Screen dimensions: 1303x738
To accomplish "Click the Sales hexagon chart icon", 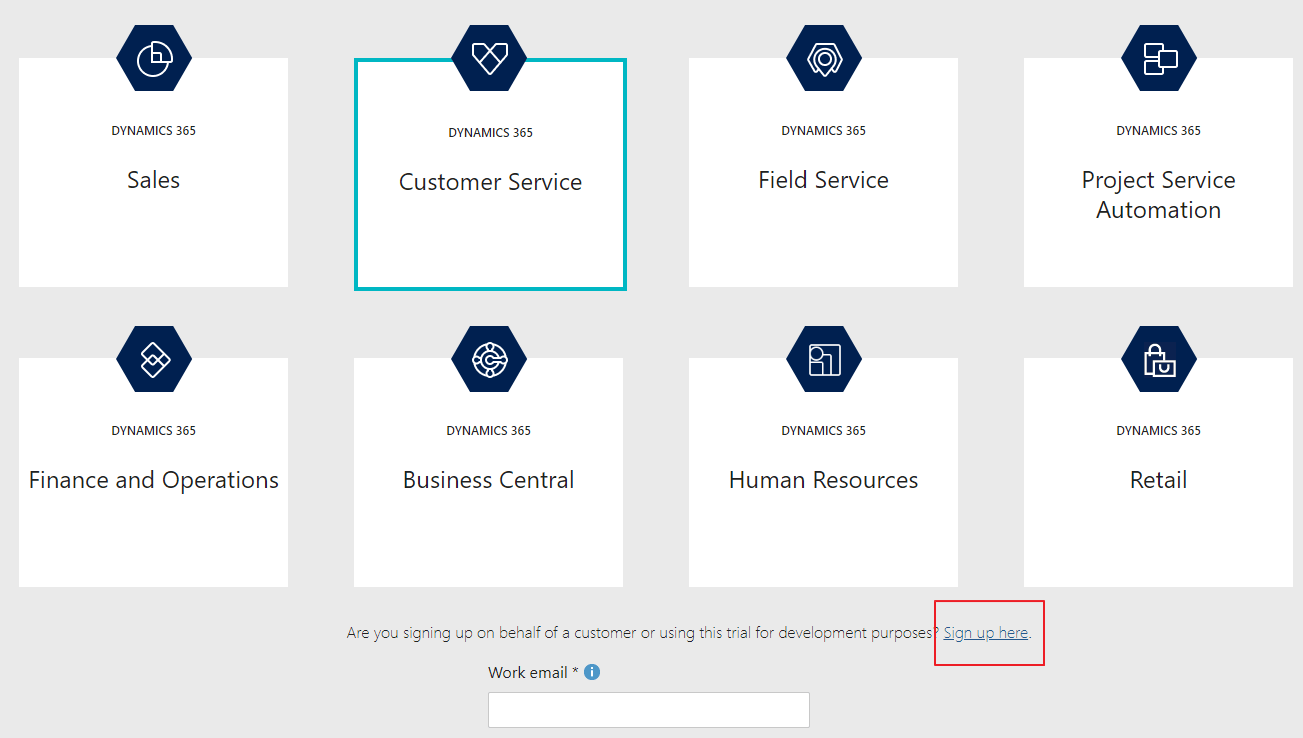I will click(x=153, y=58).
